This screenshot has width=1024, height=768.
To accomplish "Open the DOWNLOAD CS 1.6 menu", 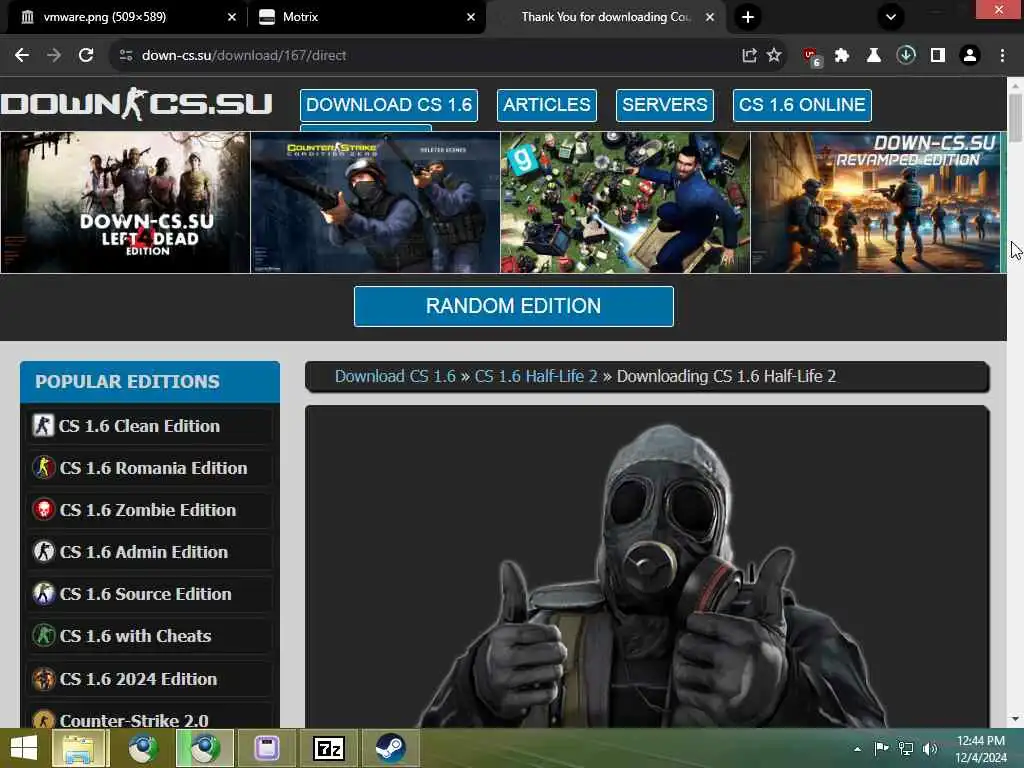I will coord(389,105).
